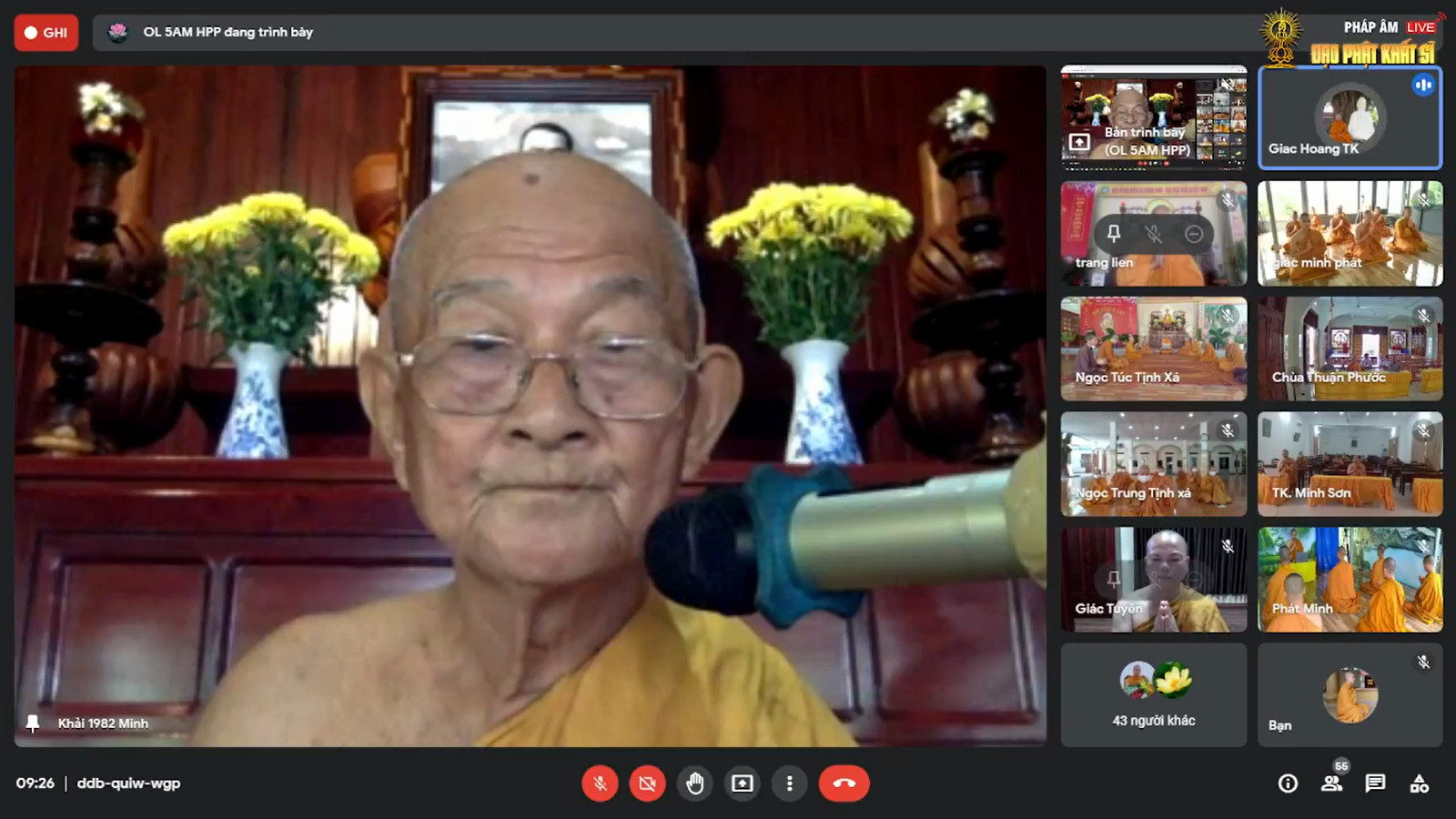Unpin the Khải 1982 Minh main video
This screenshot has height=819, width=1456.
click(33, 723)
